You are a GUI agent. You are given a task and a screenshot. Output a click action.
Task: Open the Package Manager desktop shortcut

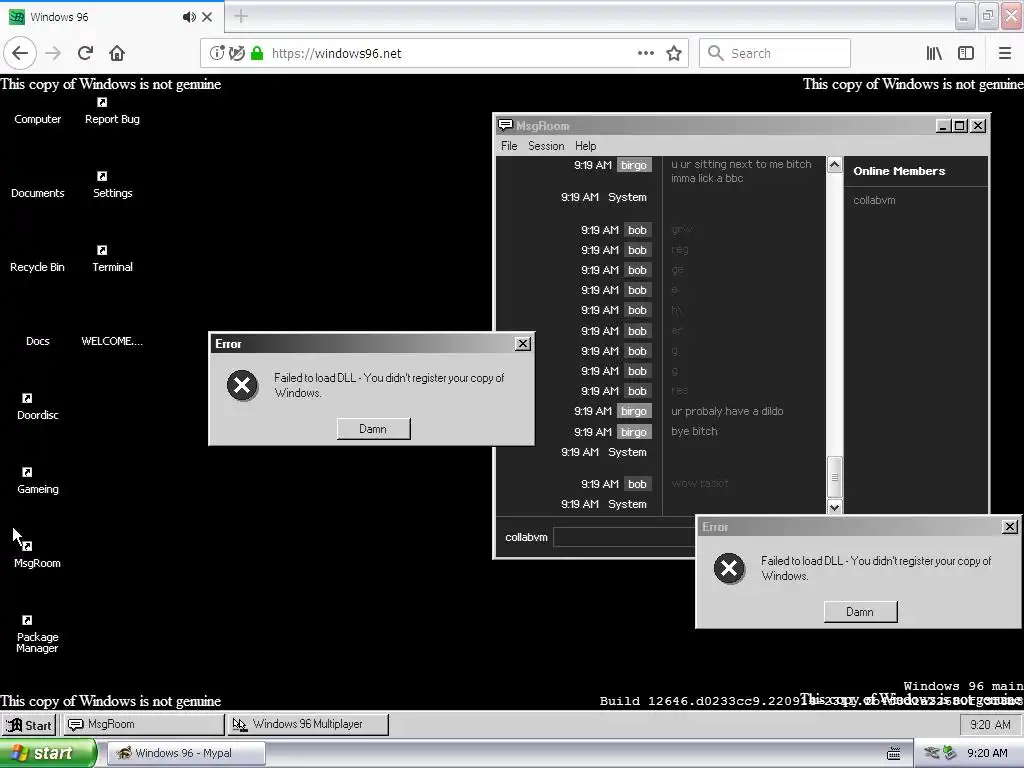[x=37, y=635]
